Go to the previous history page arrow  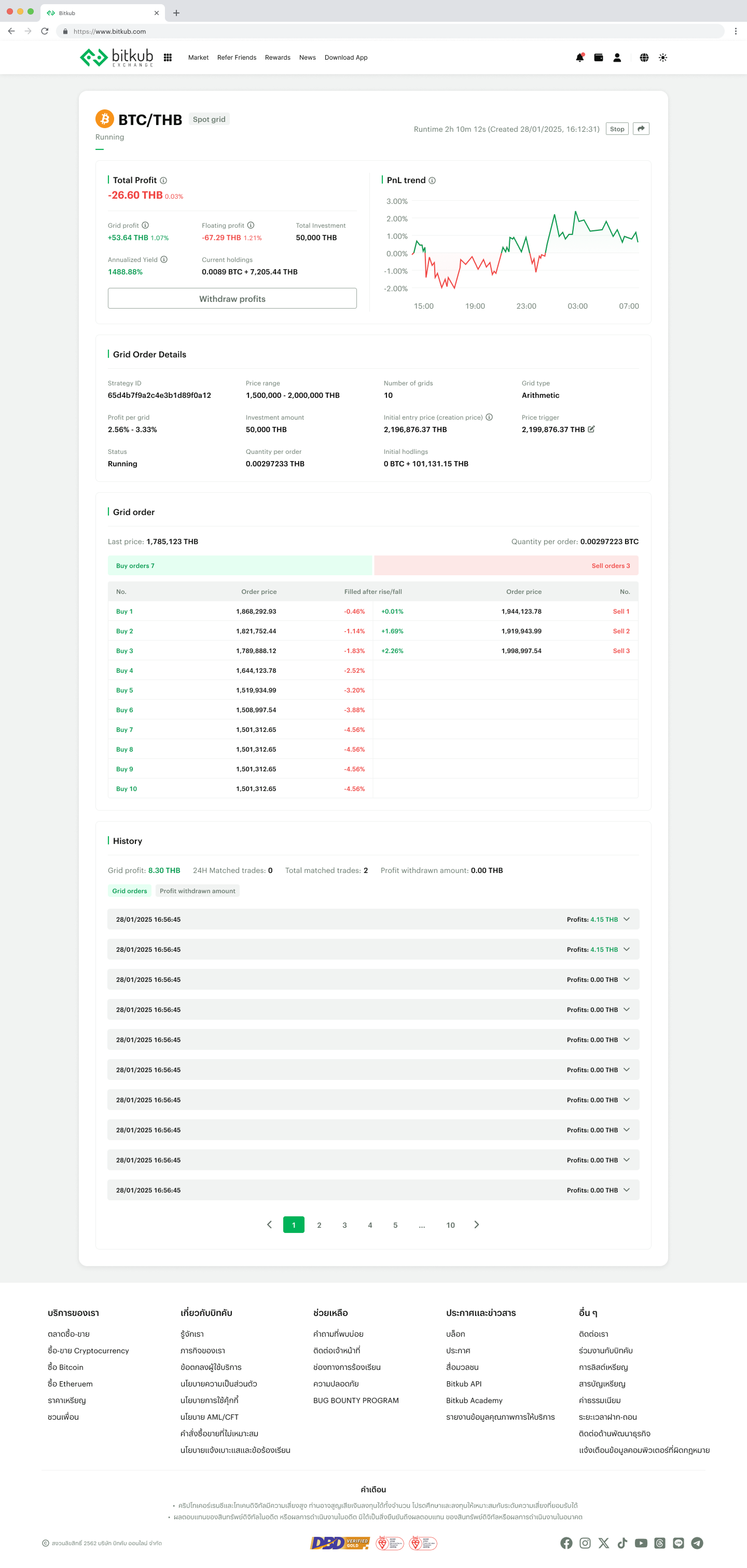point(269,1225)
